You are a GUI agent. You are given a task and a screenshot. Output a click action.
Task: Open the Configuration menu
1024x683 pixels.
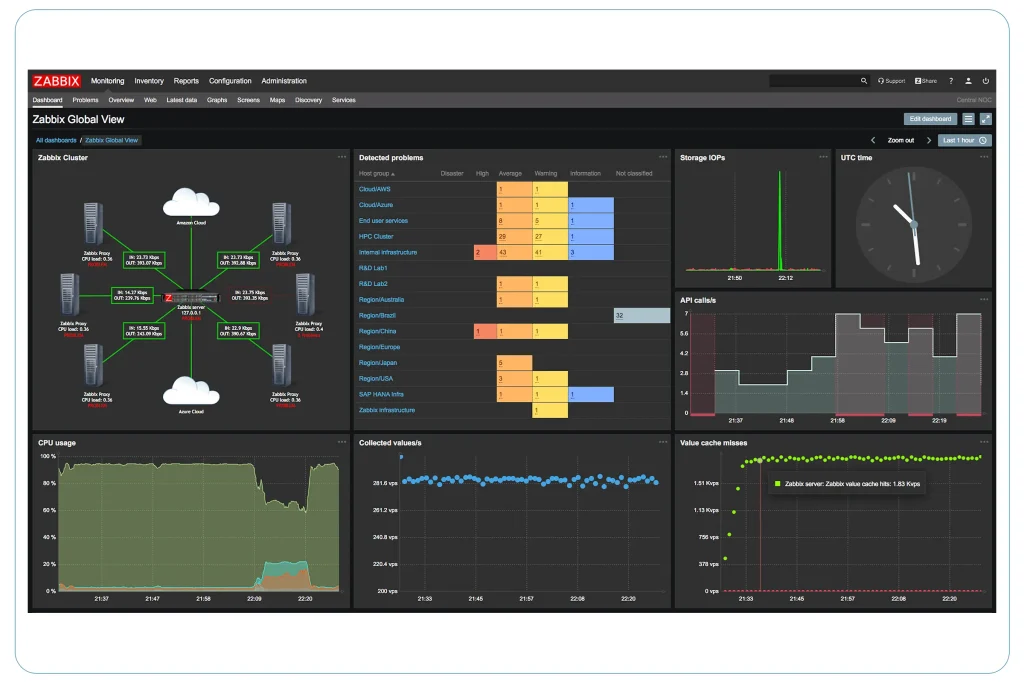230,81
